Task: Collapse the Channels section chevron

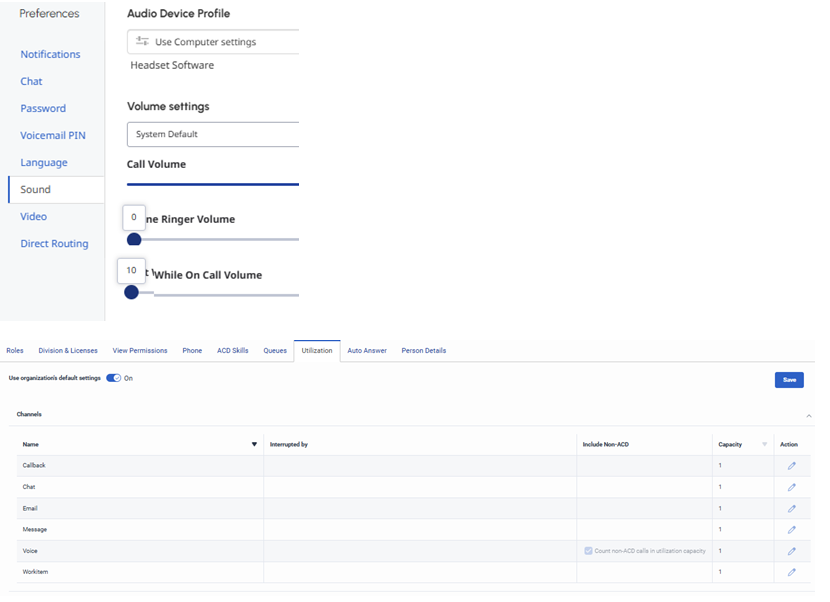Action: 809,415
